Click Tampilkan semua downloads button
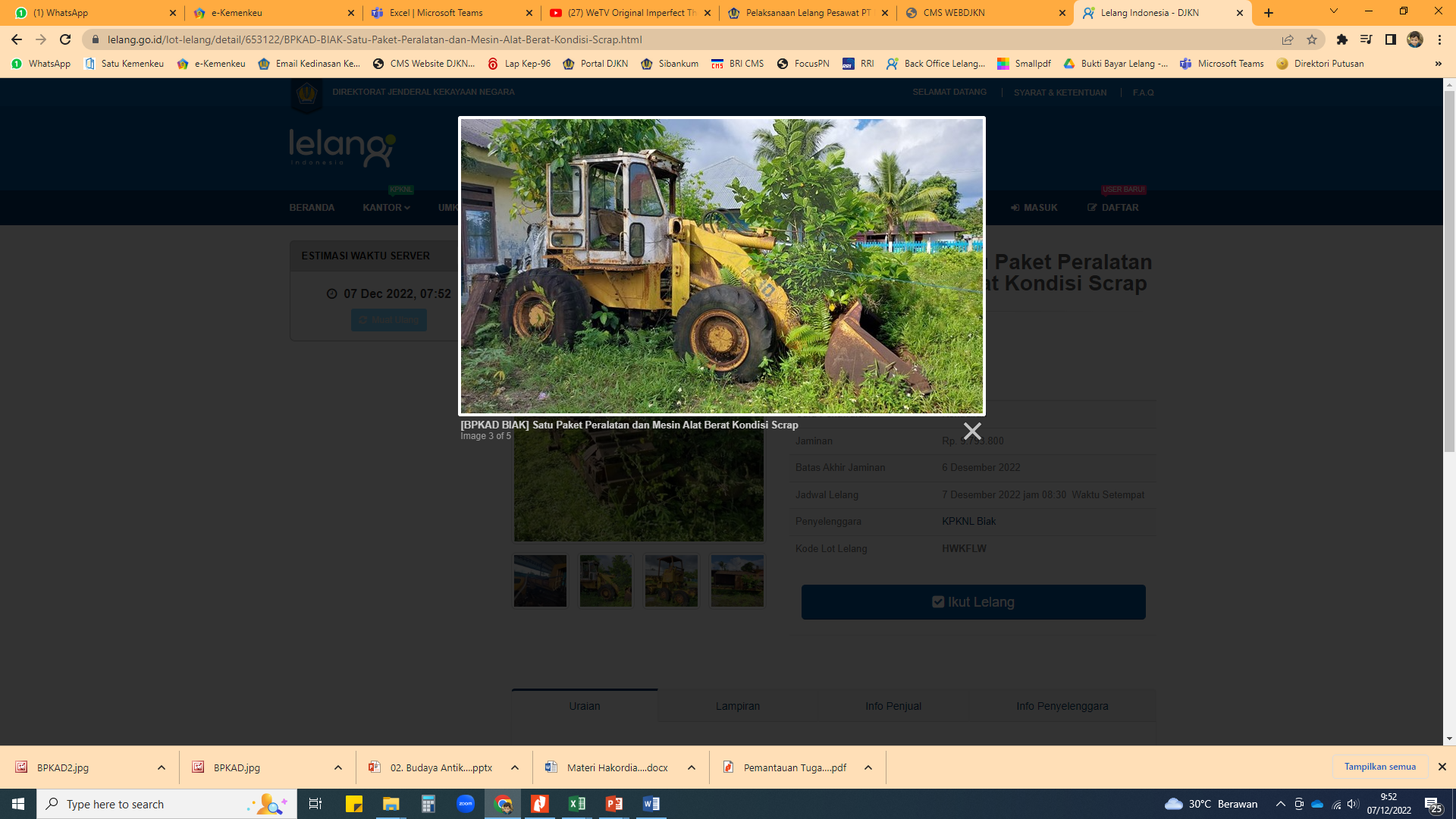Image resolution: width=1456 pixels, height=819 pixels. tap(1379, 767)
